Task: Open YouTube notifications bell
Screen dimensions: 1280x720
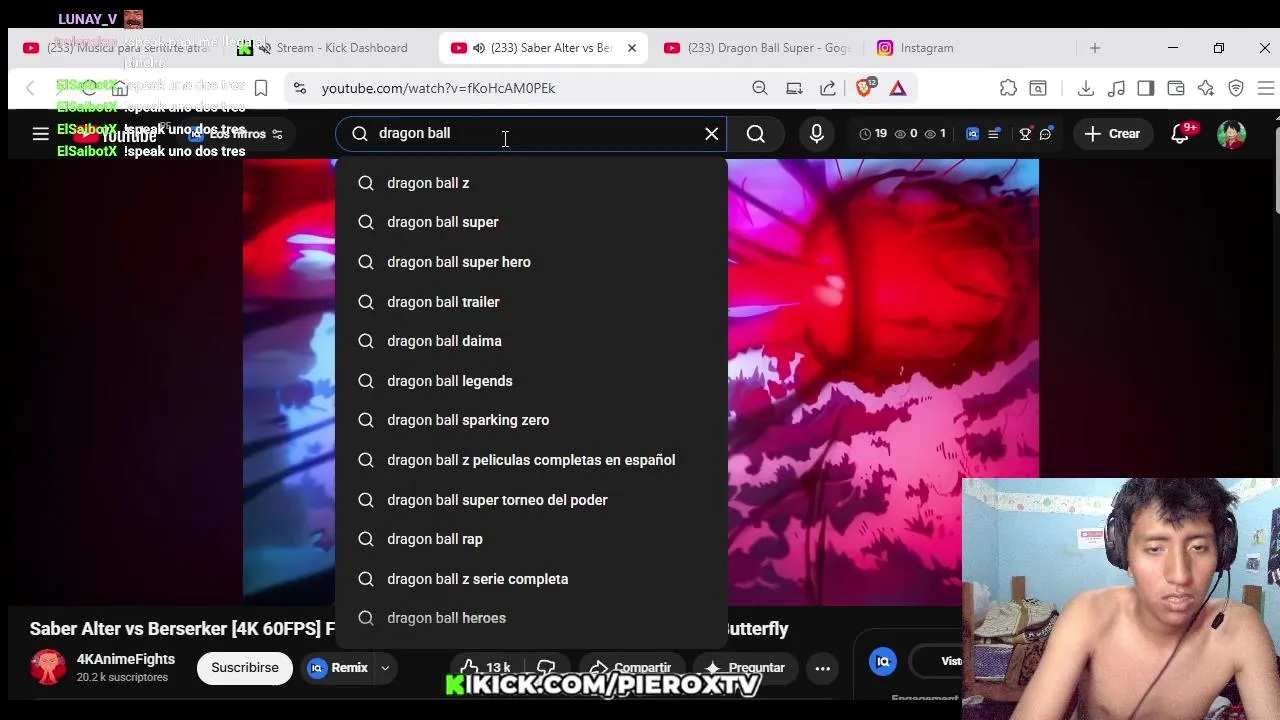Action: (1180, 134)
